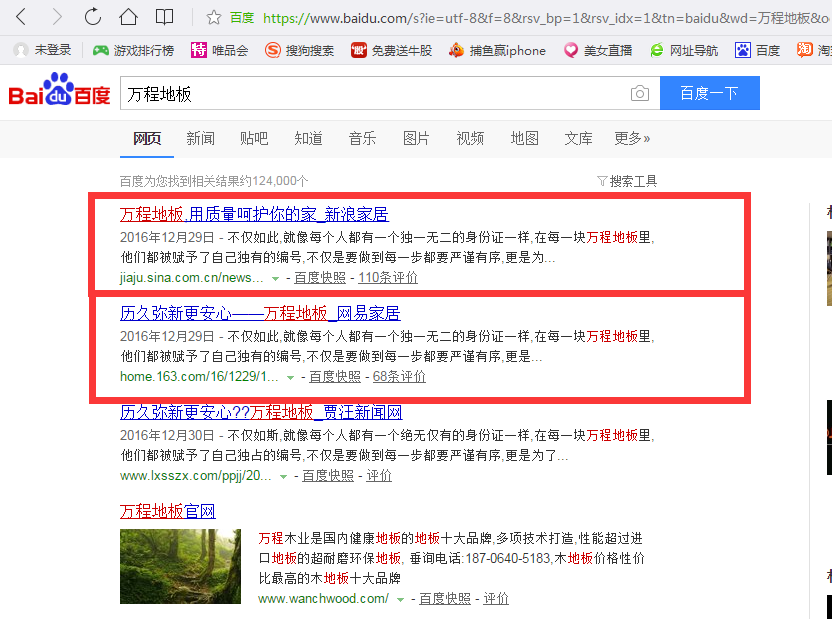Click the home.163.com/16/1229/1... URL
This screenshot has width=832, height=619.
tap(199, 377)
